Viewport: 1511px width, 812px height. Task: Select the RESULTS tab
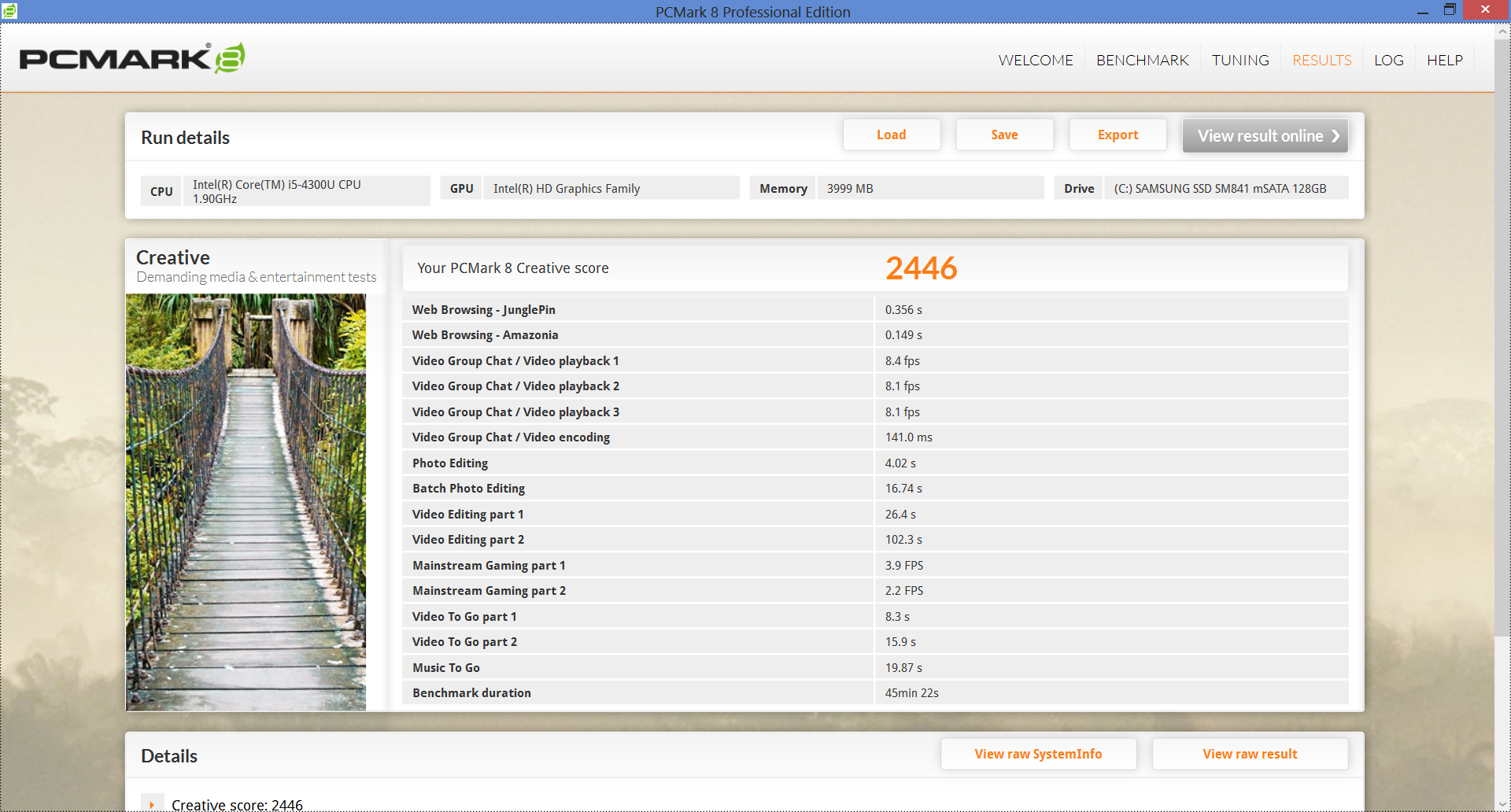[x=1321, y=61]
